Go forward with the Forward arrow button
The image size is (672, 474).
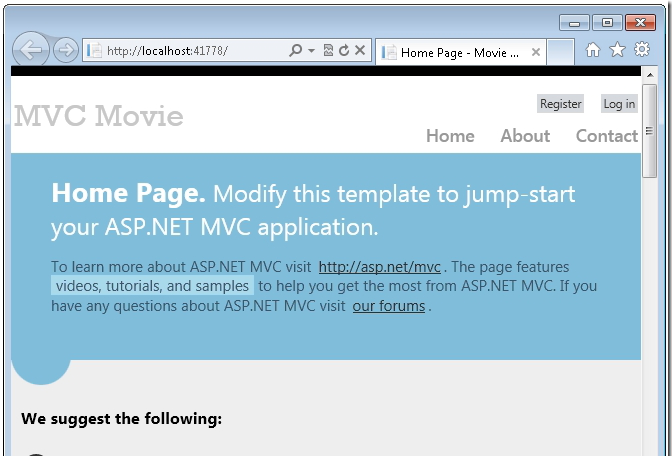click(x=66, y=50)
